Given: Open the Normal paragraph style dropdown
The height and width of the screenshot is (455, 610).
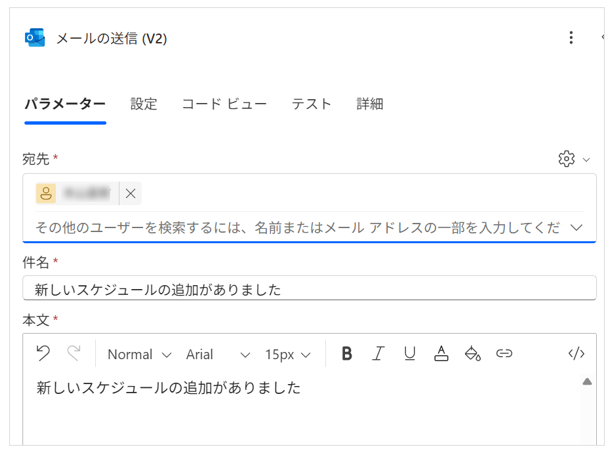Looking at the screenshot, I should [x=139, y=354].
